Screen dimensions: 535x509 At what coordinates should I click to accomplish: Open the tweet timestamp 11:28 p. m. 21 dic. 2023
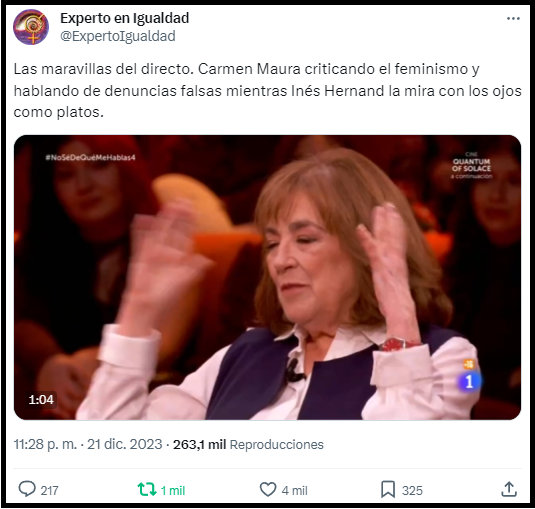coord(88,445)
